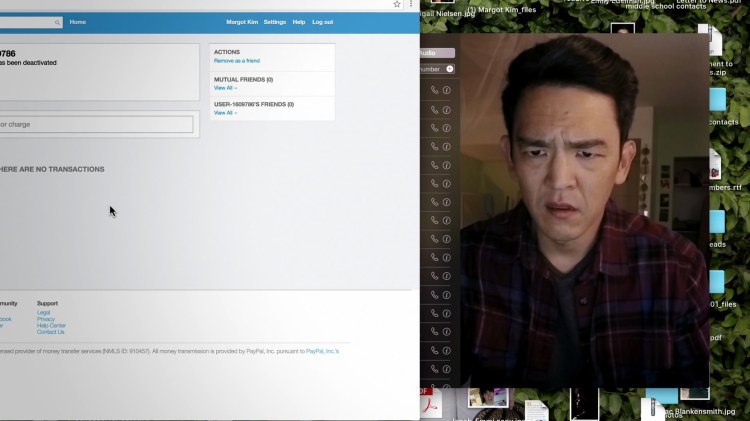
Task: Click the bookmark star icon in browser
Action: [x=397, y=5]
